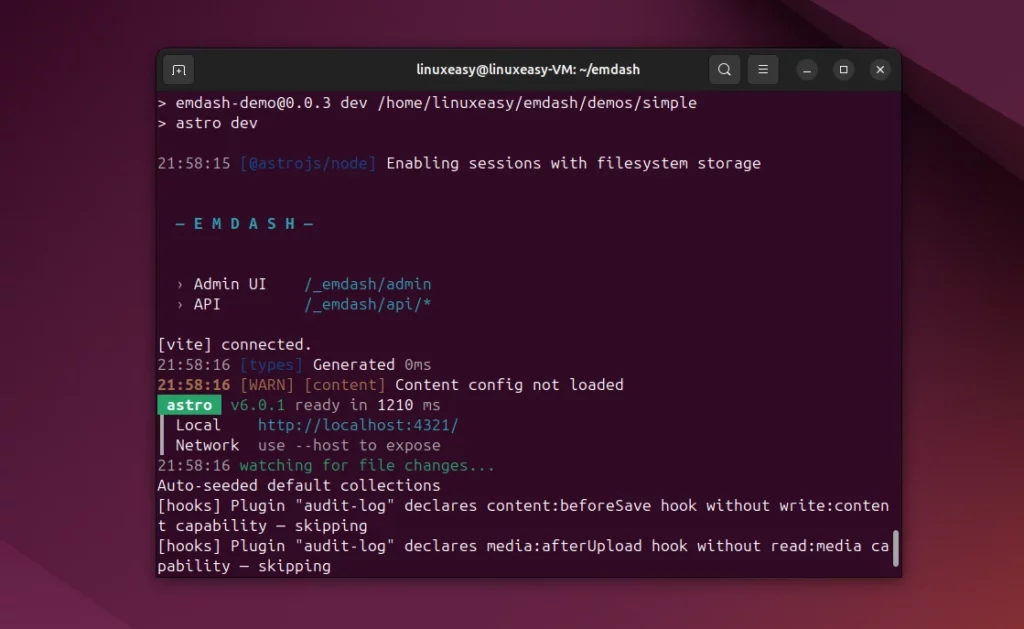This screenshot has height=629, width=1024.
Task: Open the hamburger menu
Action: pos(761,70)
